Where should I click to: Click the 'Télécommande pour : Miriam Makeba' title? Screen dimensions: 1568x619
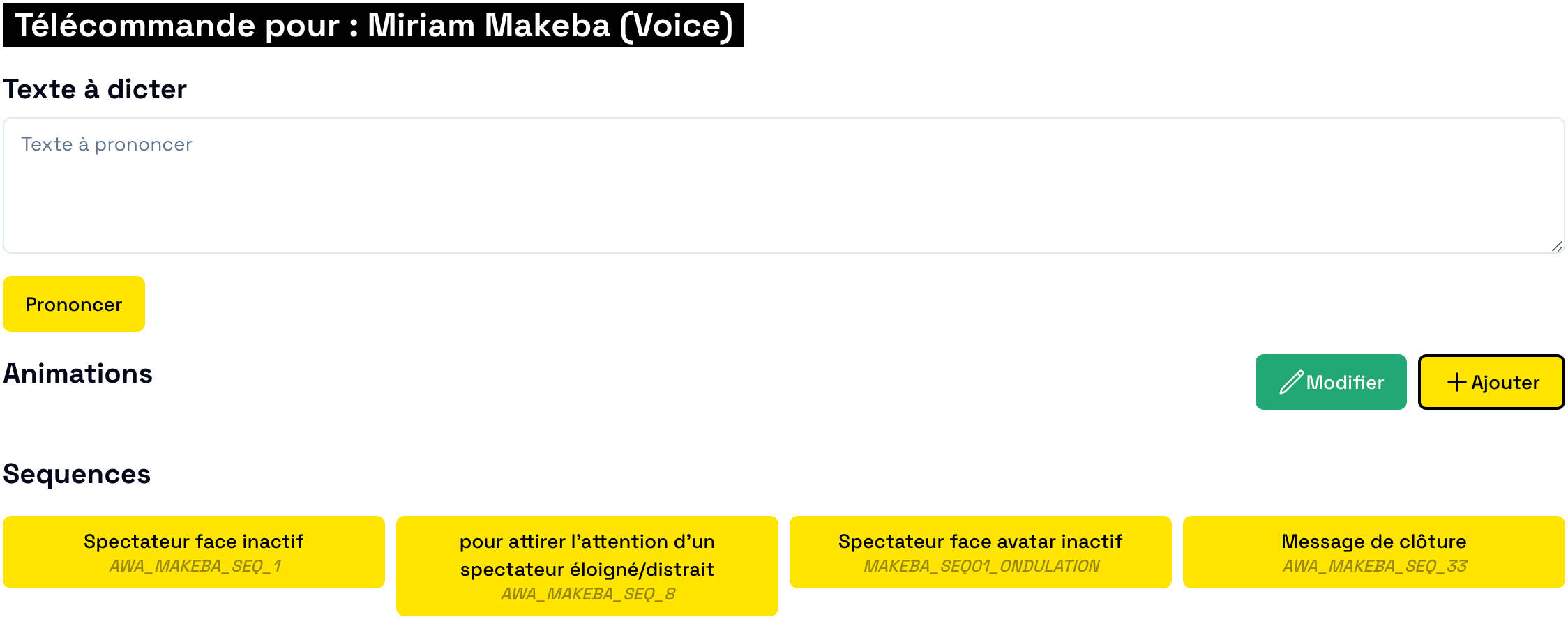[x=373, y=26]
